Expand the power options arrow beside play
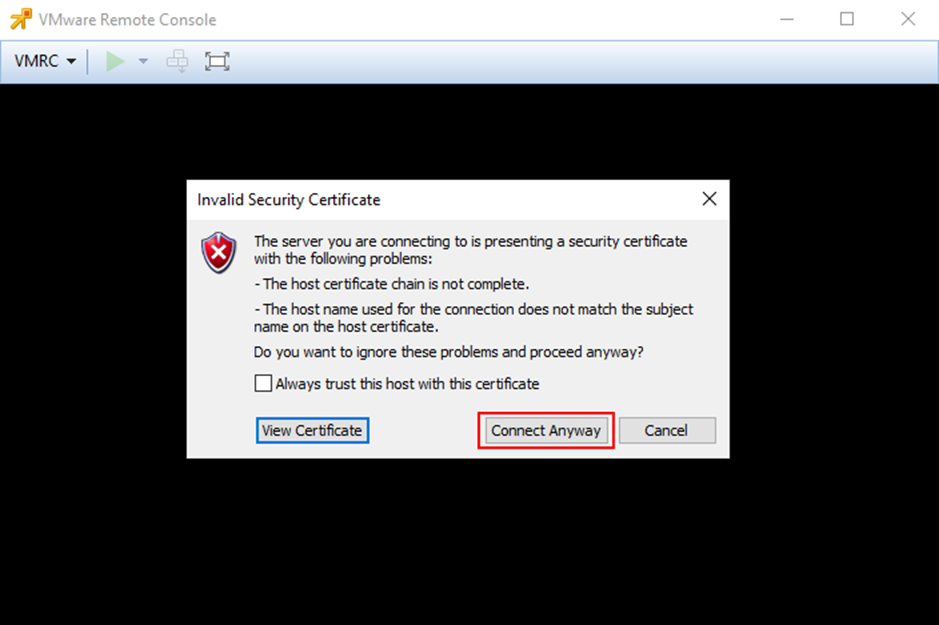The width and height of the screenshot is (939, 625). point(143,61)
